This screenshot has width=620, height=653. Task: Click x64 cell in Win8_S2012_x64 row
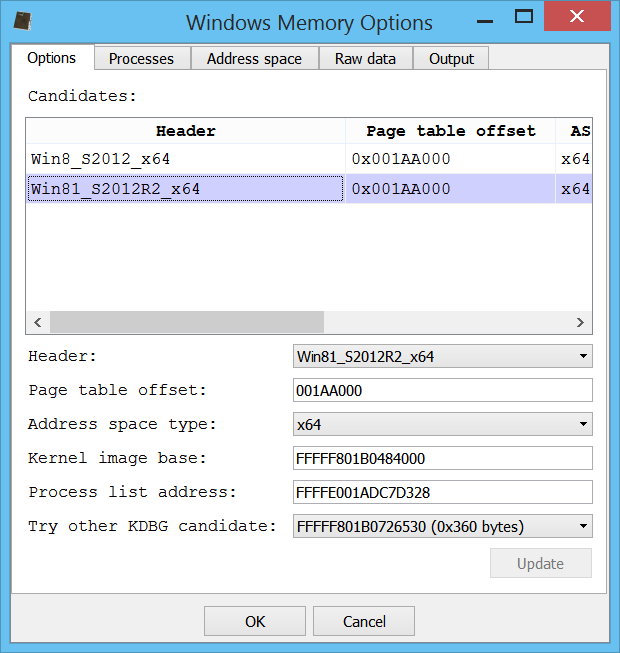point(574,159)
